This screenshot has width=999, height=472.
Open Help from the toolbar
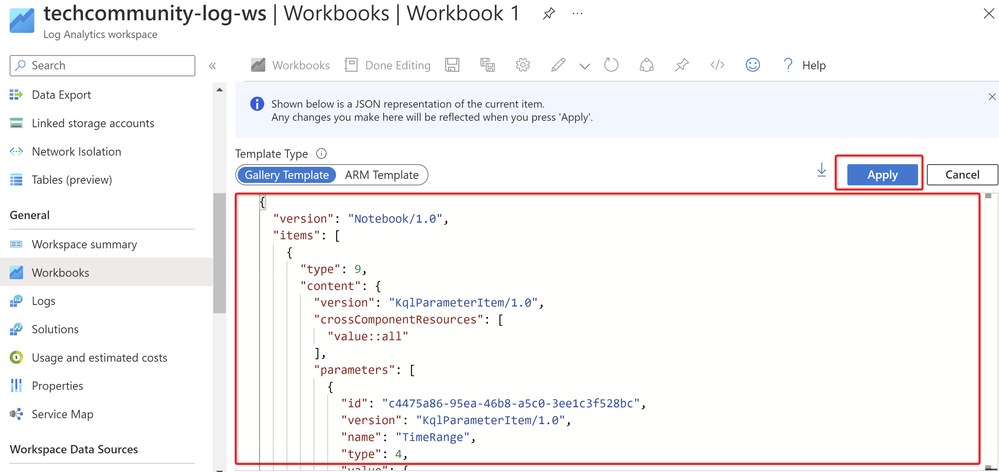[x=804, y=65]
